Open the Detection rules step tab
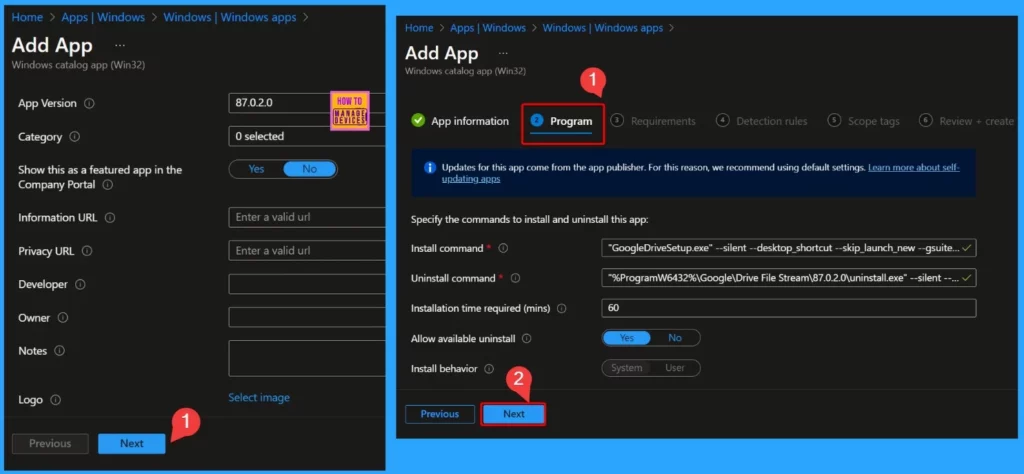1024x474 pixels. click(762, 121)
